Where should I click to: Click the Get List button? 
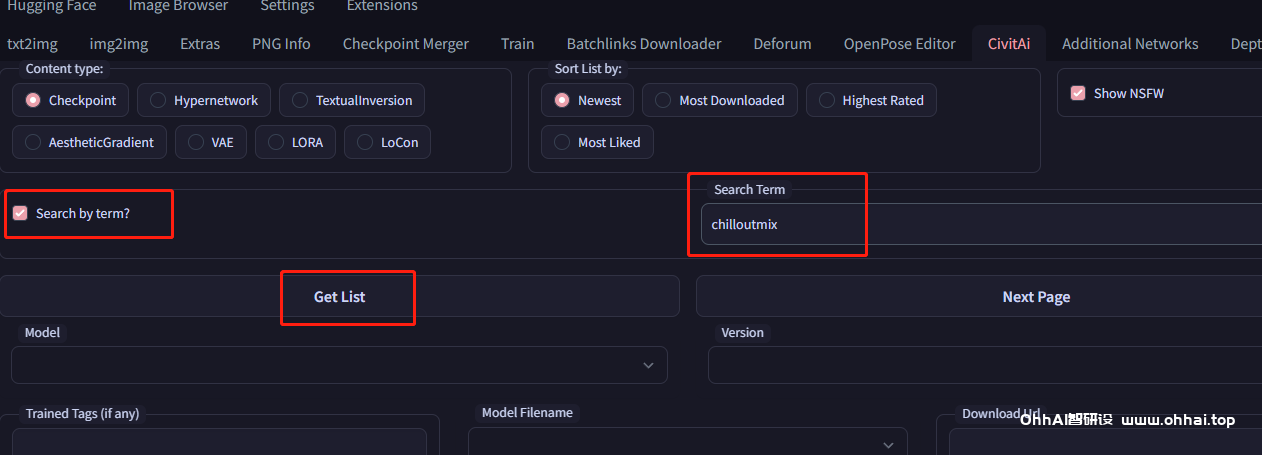339,296
